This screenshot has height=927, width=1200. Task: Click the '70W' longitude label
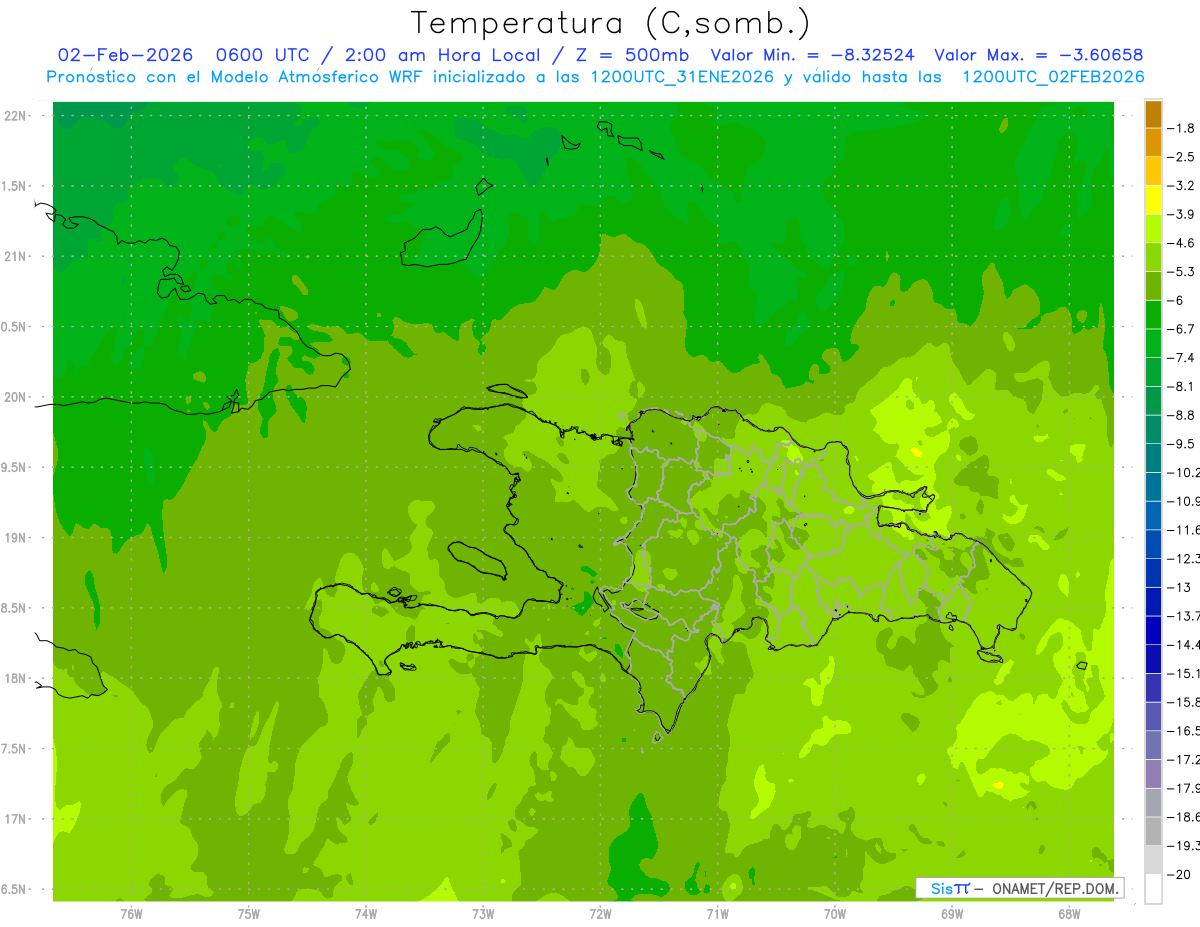834,914
